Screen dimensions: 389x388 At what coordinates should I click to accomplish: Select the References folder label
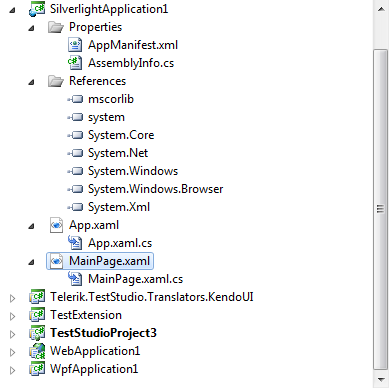click(97, 81)
